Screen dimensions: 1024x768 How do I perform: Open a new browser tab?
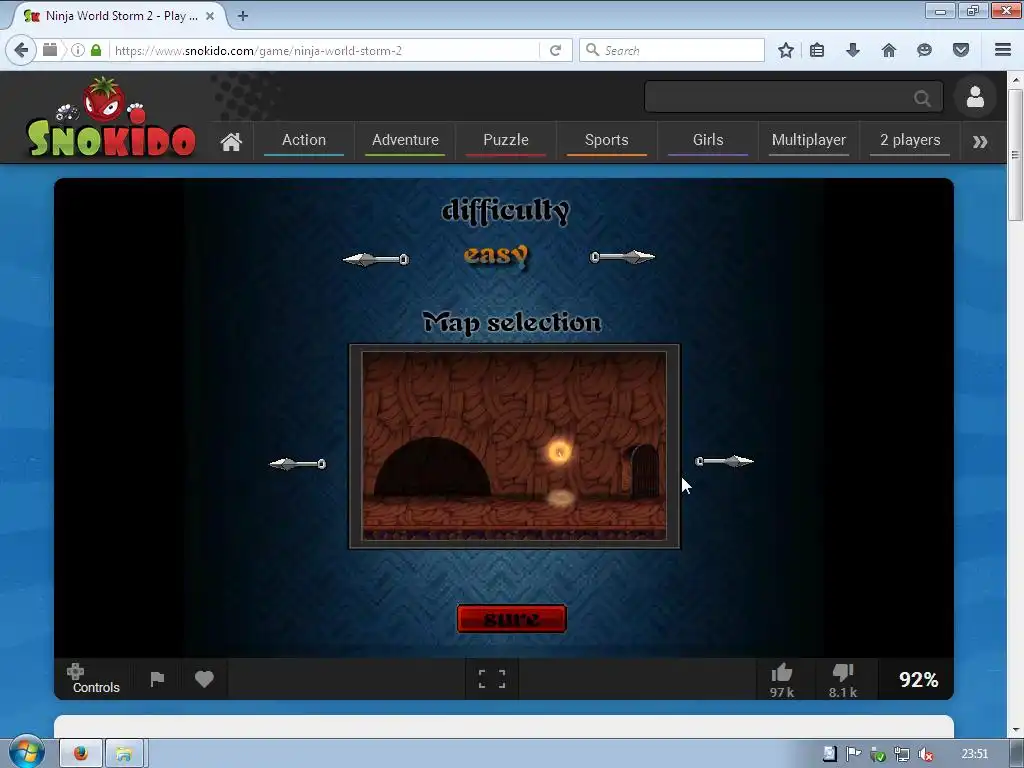pyautogui.click(x=243, y=16)
